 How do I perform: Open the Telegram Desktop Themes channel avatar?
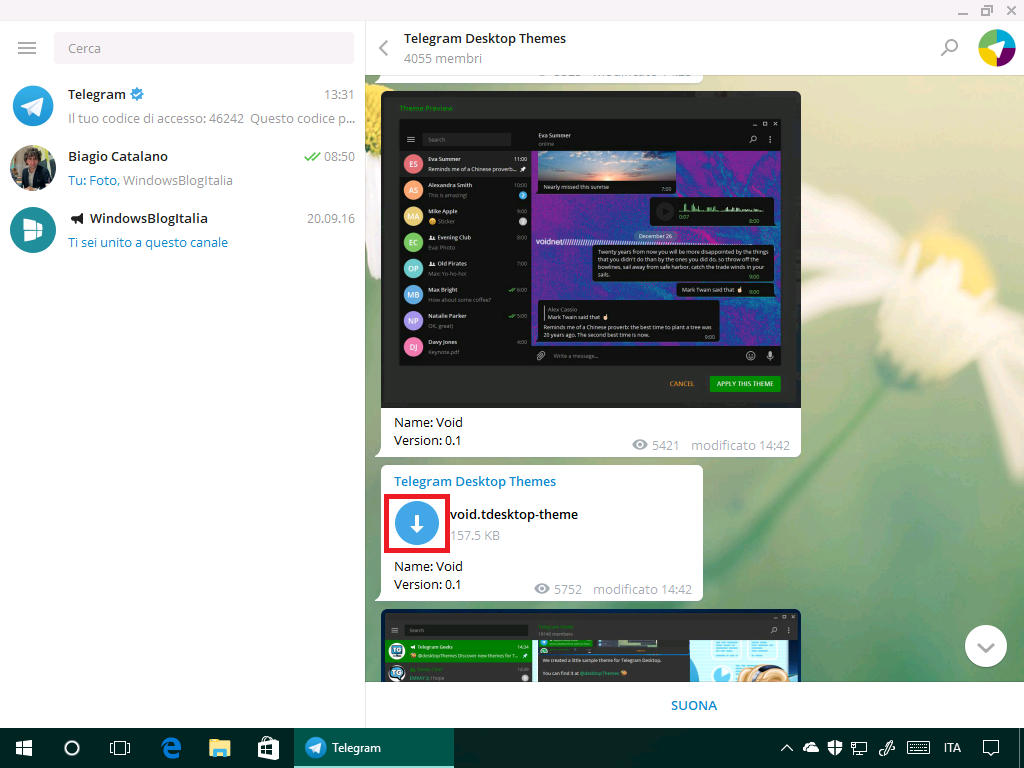(997, 48)
